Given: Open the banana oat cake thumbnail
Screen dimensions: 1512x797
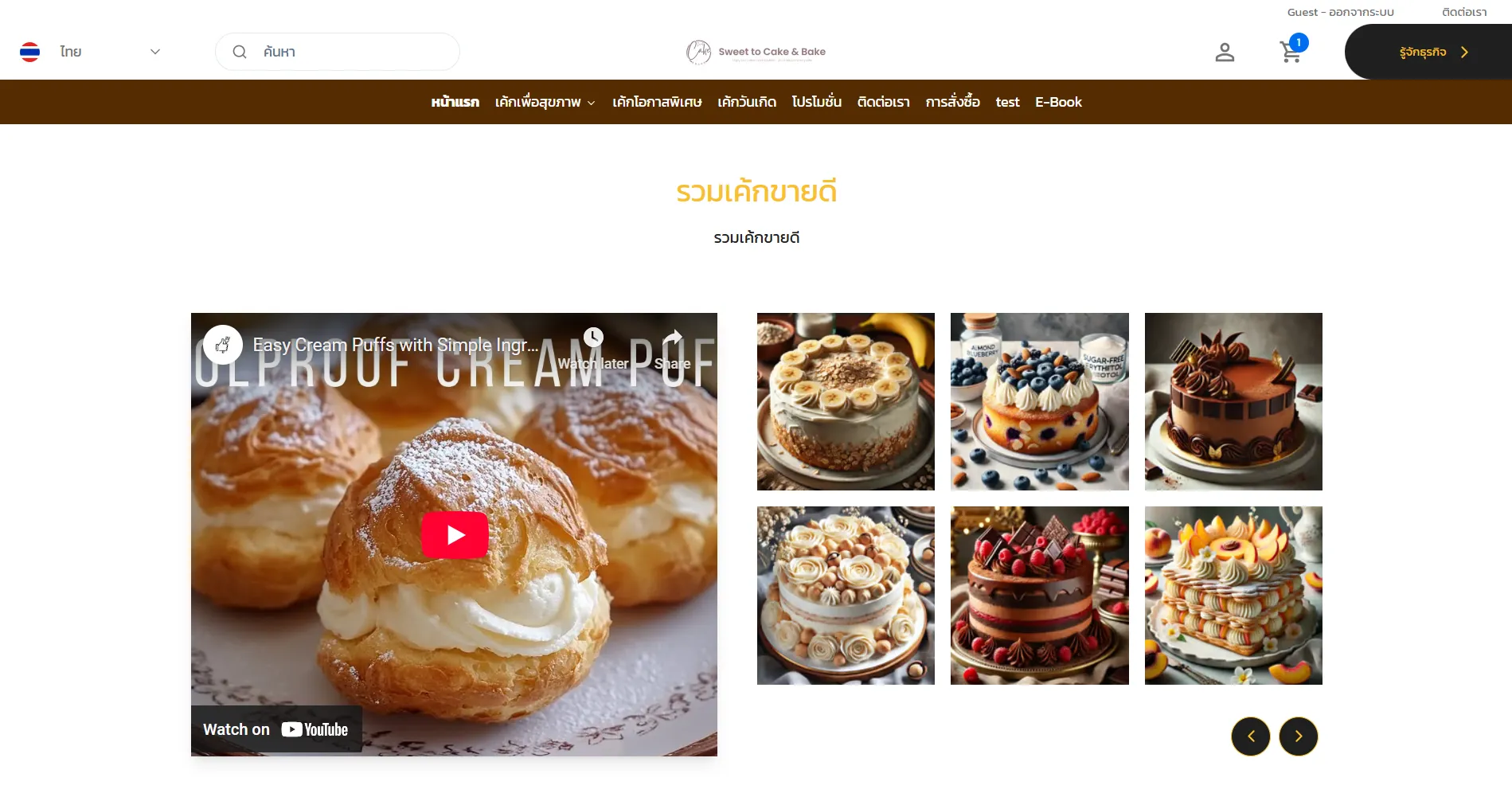Looking at the screenshot, I should click(x=846, y=401).
